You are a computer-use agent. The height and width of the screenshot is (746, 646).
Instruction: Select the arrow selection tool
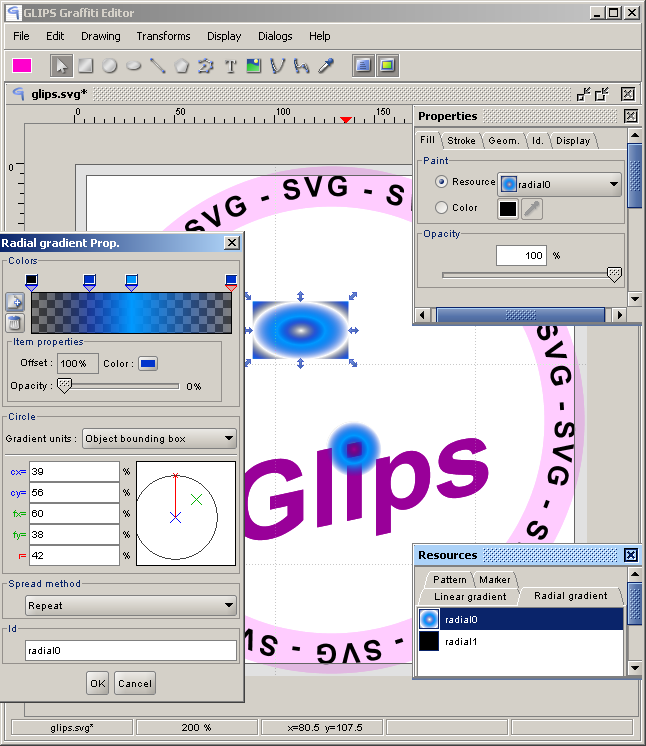[61, 66]
